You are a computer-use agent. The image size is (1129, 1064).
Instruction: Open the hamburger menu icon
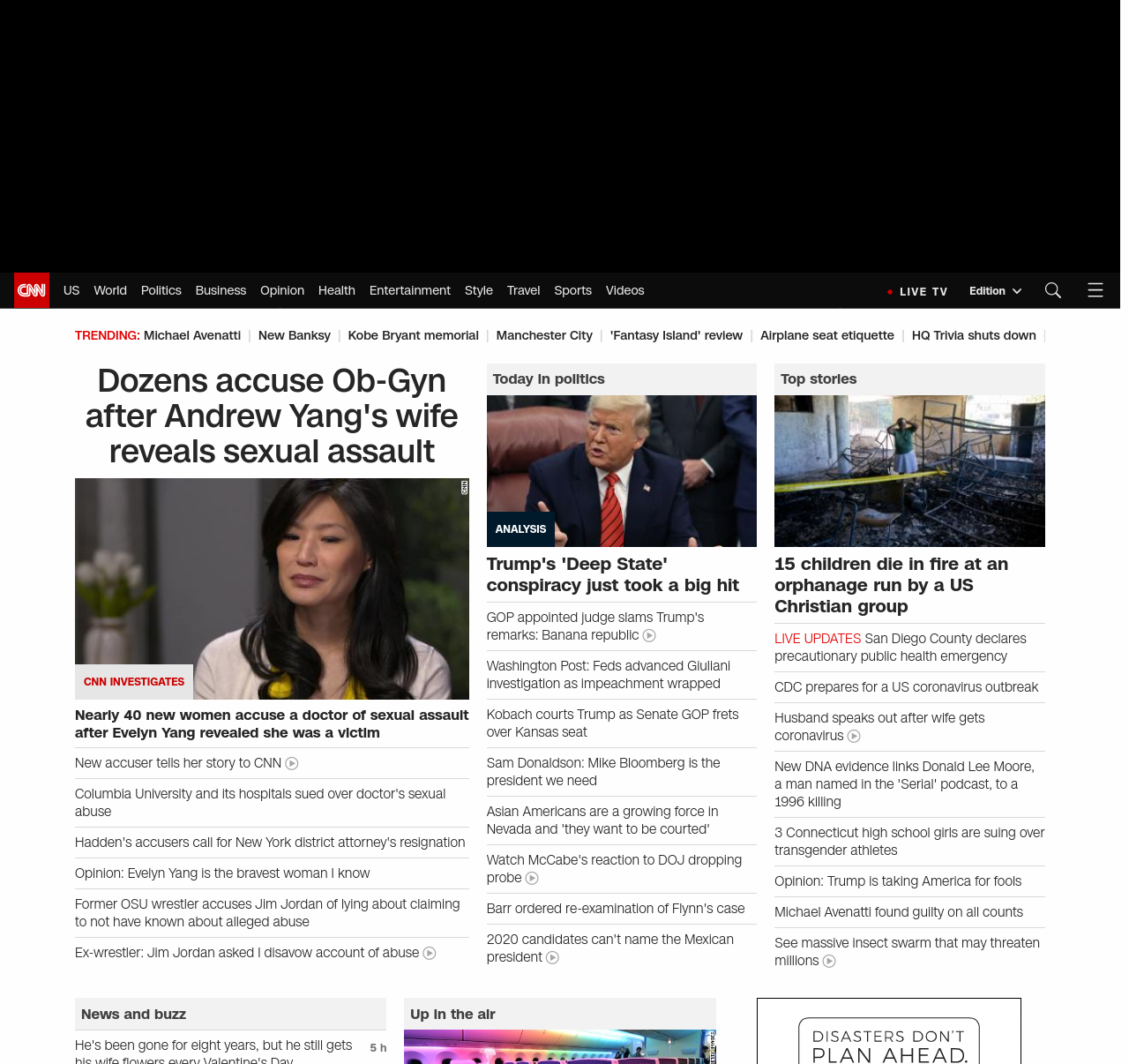pos(1095,290)
